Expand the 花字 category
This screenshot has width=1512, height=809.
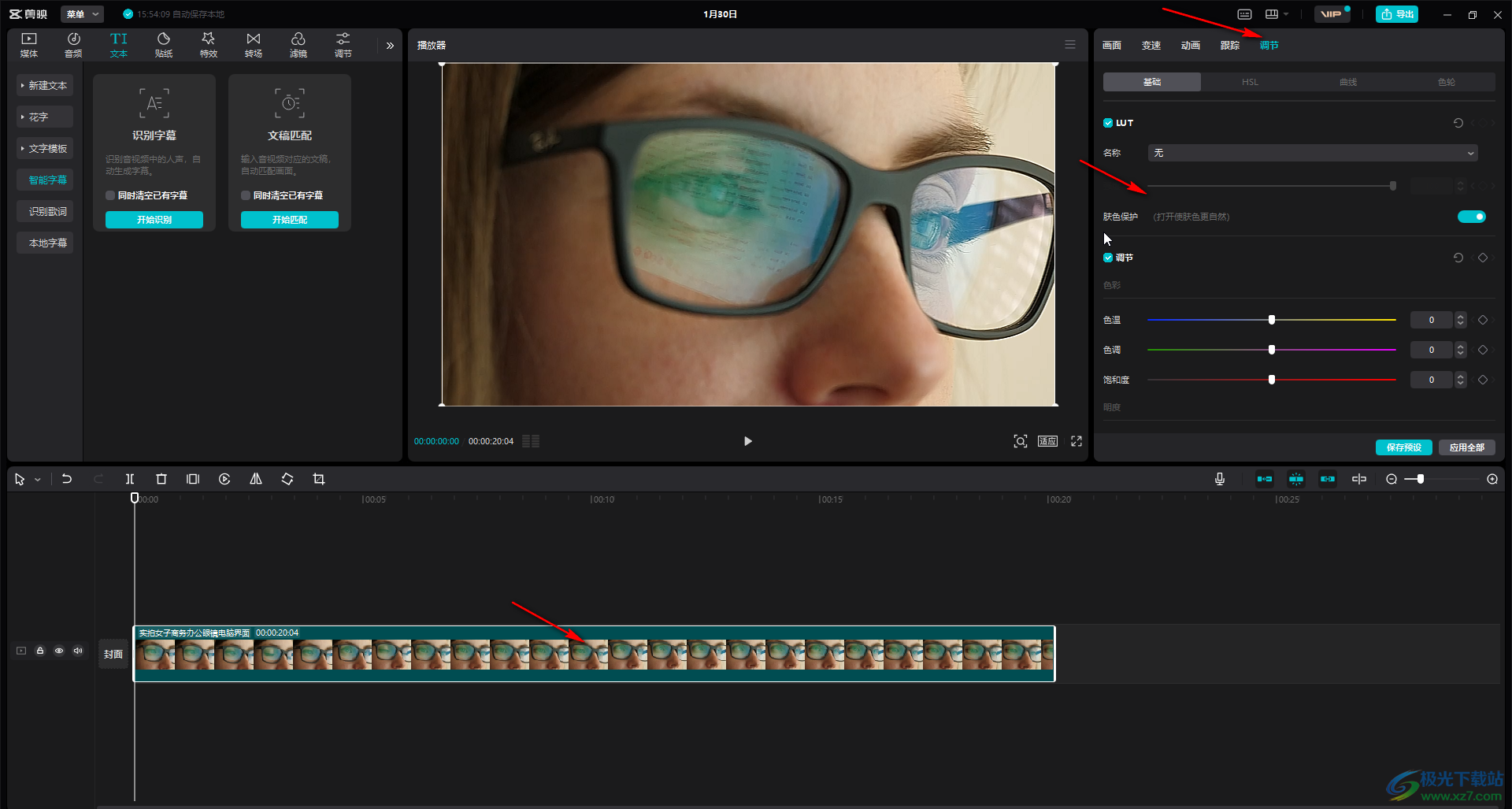tap(45, 117)
